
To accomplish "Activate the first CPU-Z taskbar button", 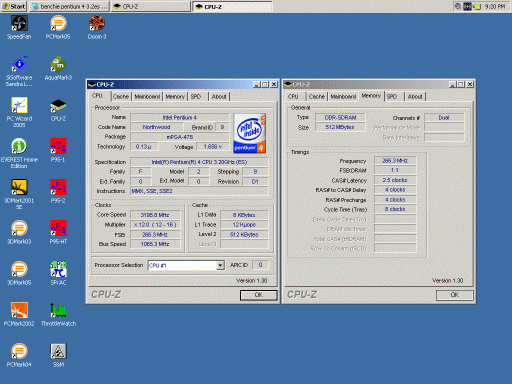I will [150, 6].
